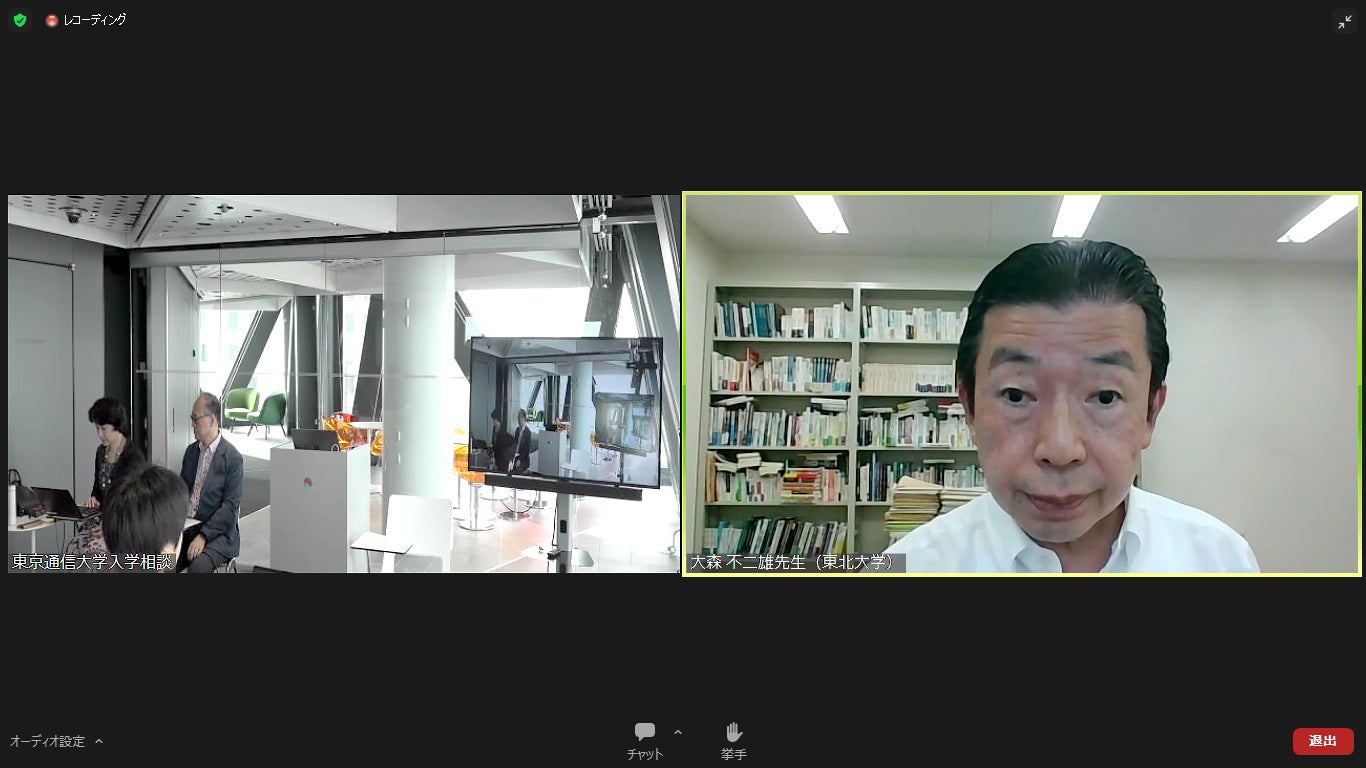The image size is (1366, 768).
Task: Click the 東京通信大学入学相談 name label
Action: (92, 562)
